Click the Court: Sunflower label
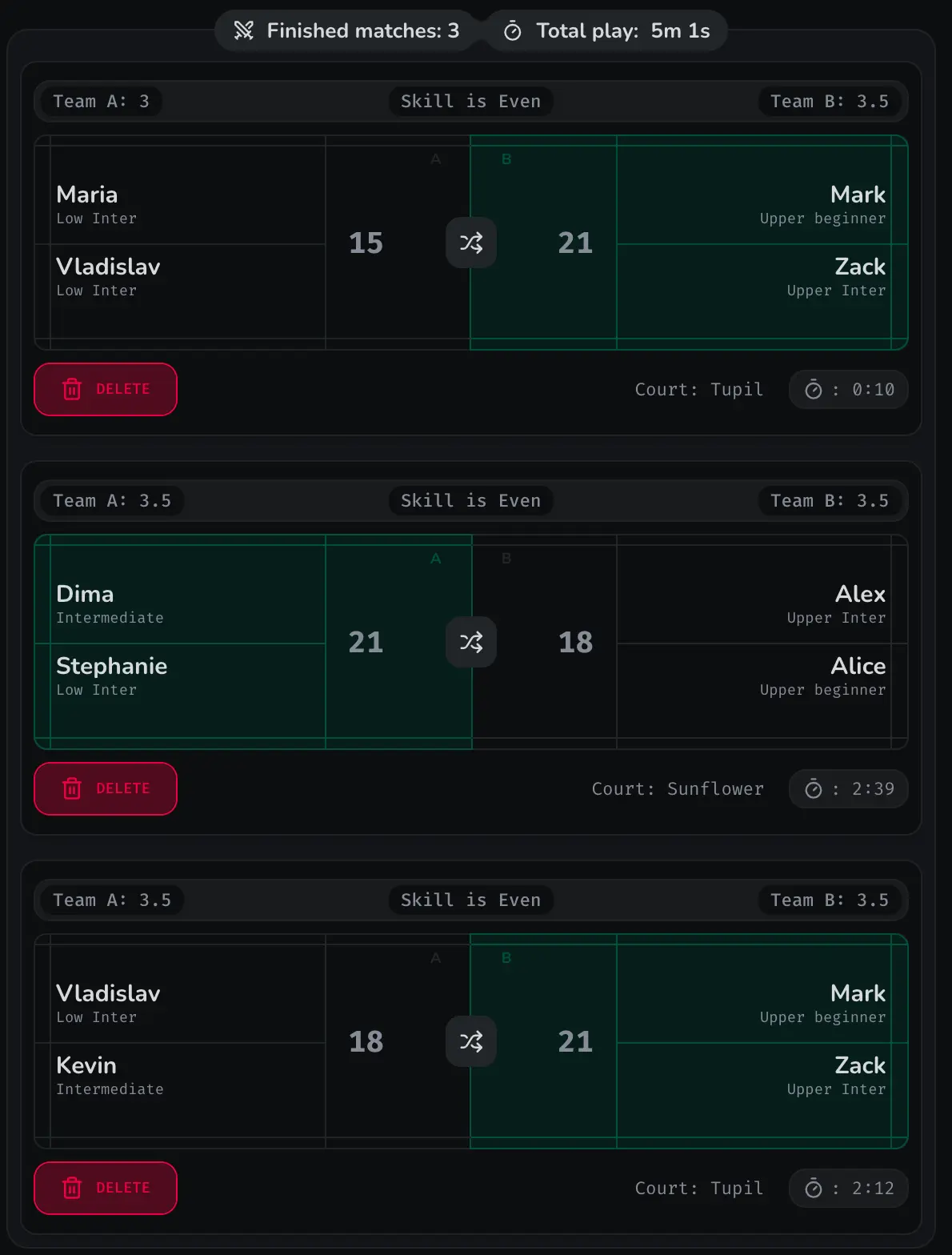 (678, 789)
